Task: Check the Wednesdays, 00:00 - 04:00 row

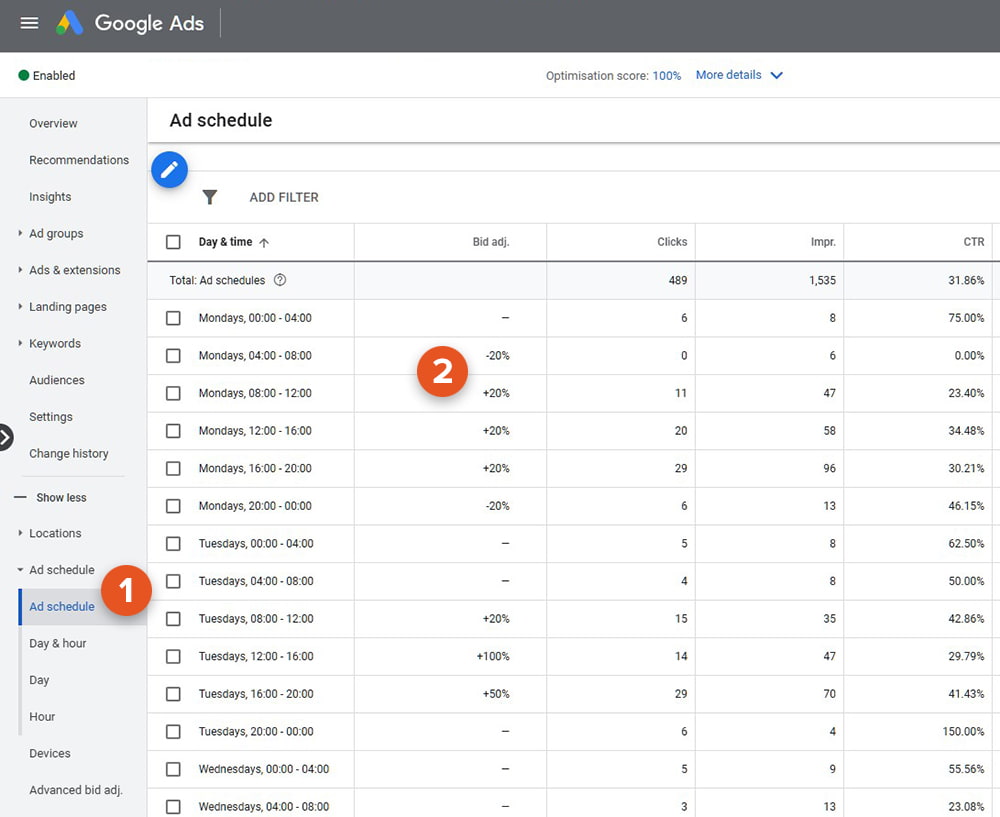Action: (173, 770)
